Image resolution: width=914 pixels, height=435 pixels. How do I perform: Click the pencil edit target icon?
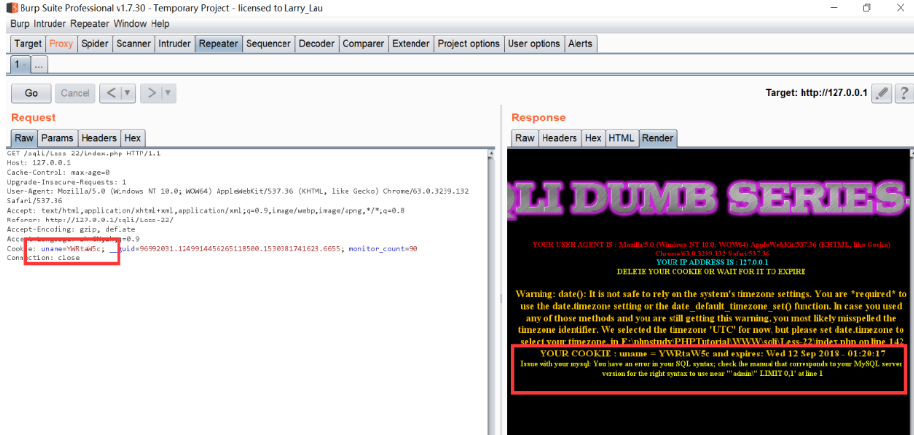[x=883, y=93]
